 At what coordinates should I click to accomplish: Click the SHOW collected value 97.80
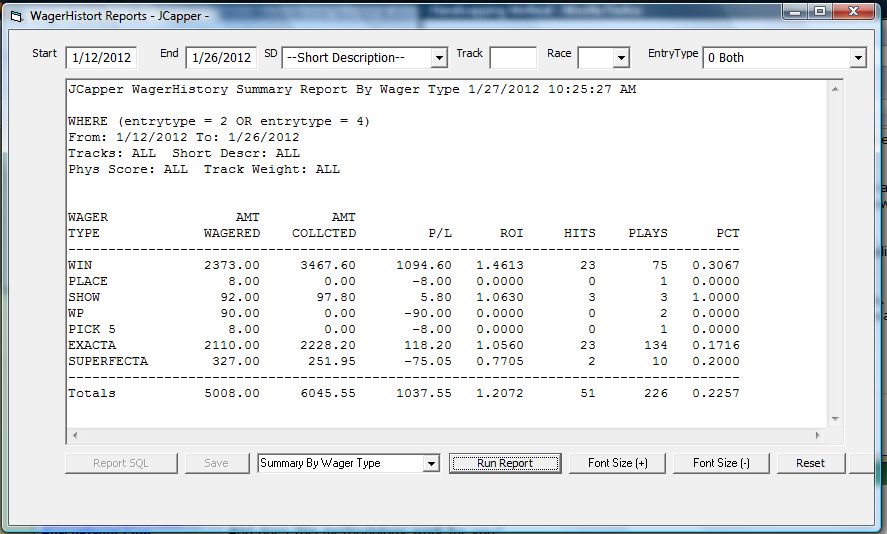click(336, 297)
